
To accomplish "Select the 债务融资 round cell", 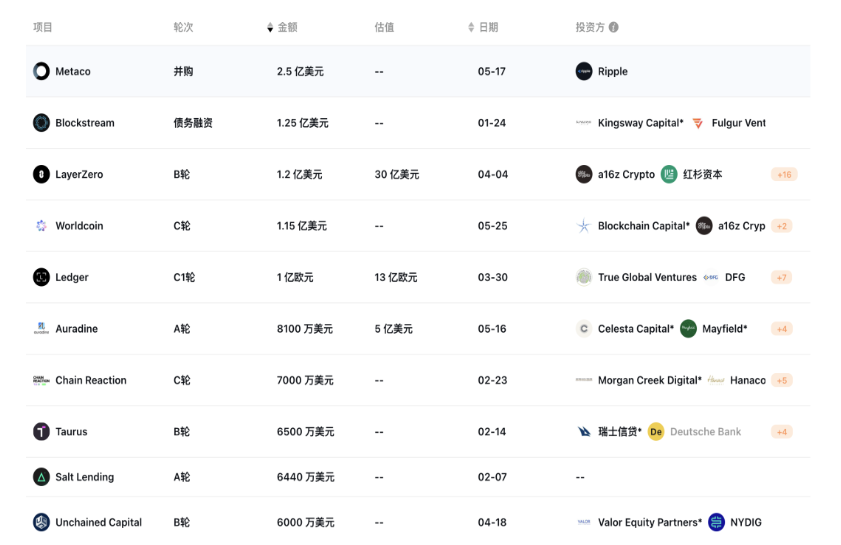I will point(193,123).
